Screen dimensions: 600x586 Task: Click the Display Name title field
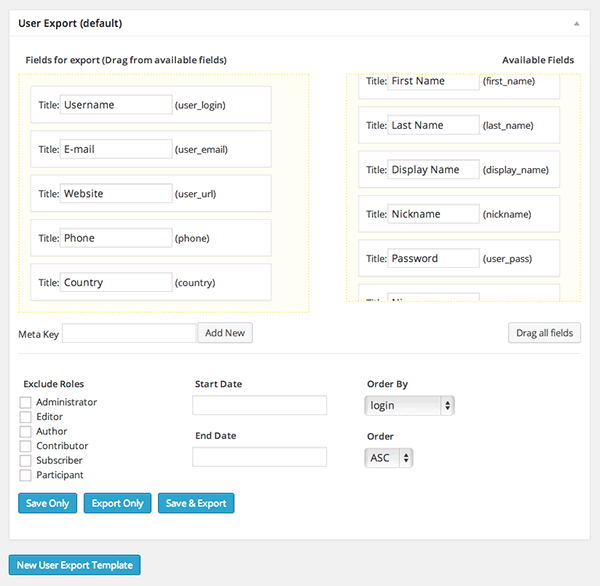(x=433, y=170)
